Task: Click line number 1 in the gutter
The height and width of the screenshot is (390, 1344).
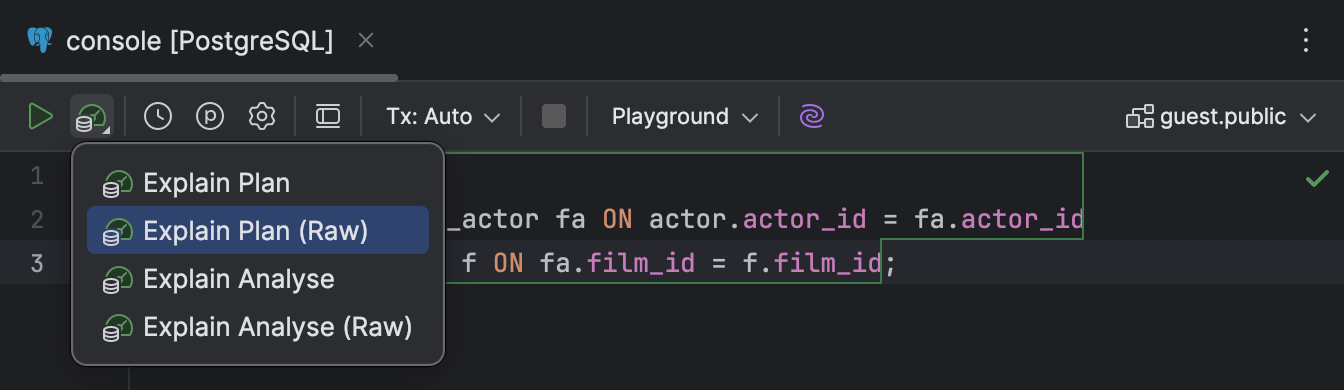Action: click(x=37, y=177)
